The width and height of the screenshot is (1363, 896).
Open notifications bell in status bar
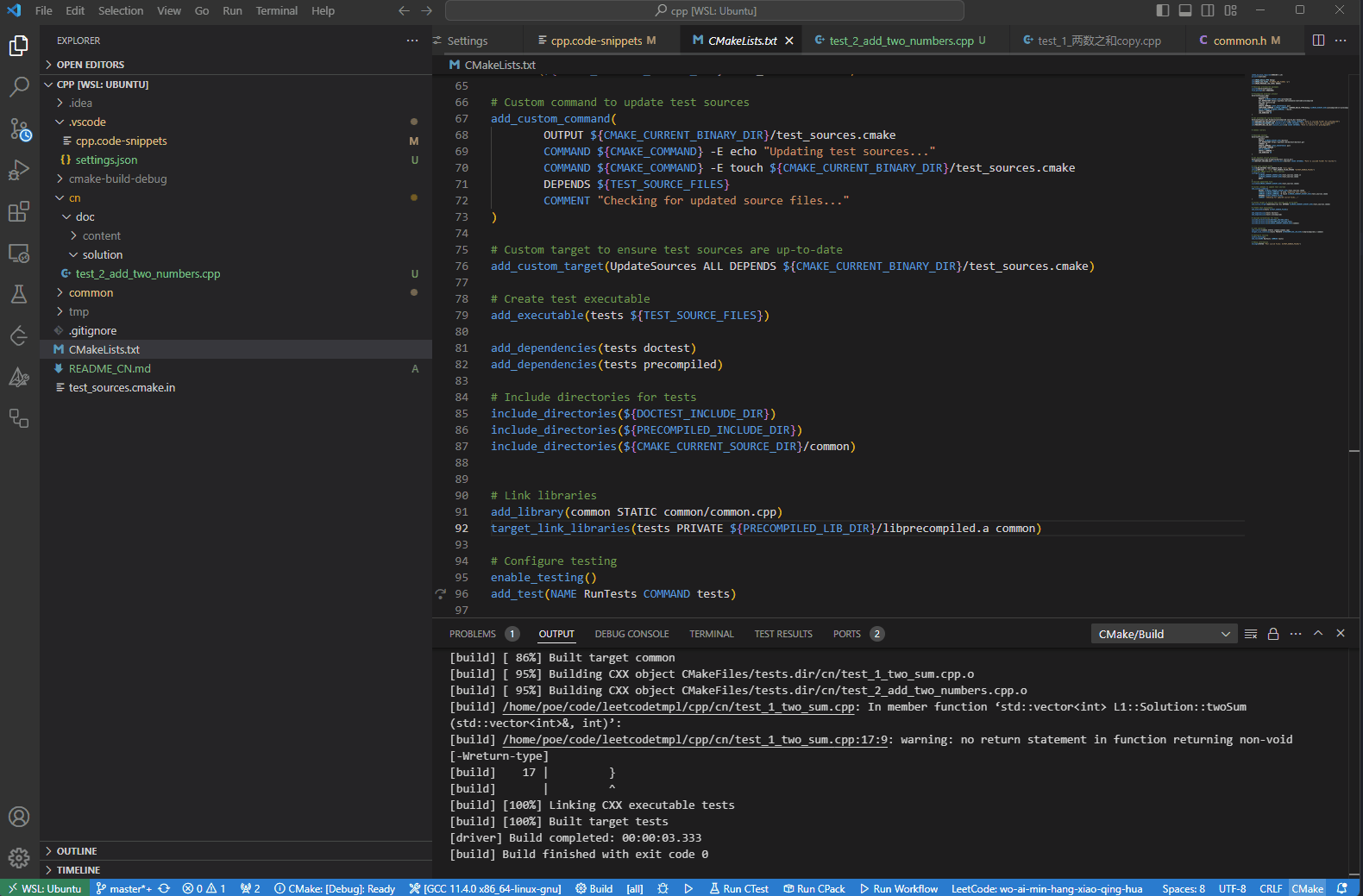click(1342, 888)
